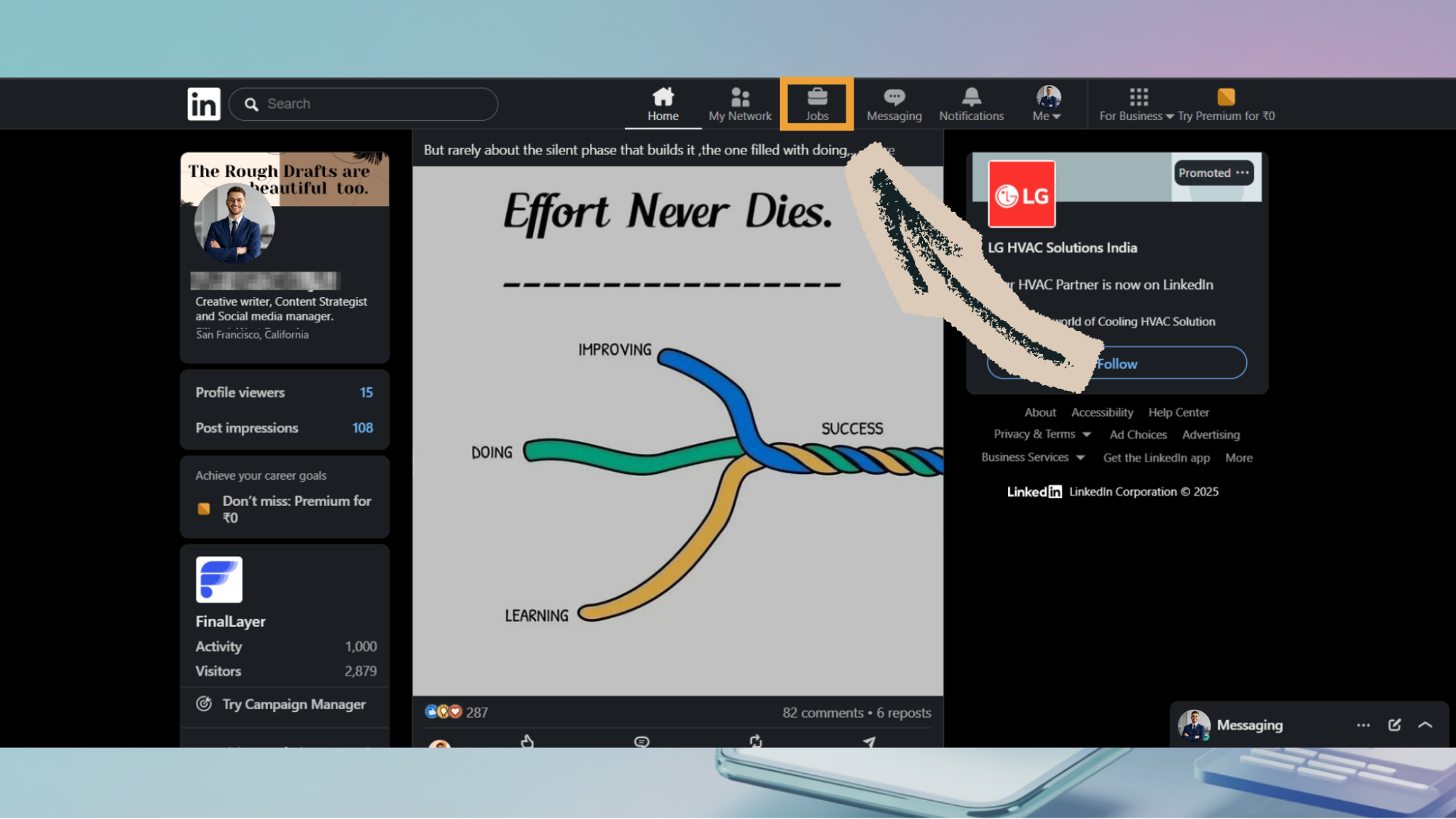Open the promoted ad options menu

(1243, 173)
